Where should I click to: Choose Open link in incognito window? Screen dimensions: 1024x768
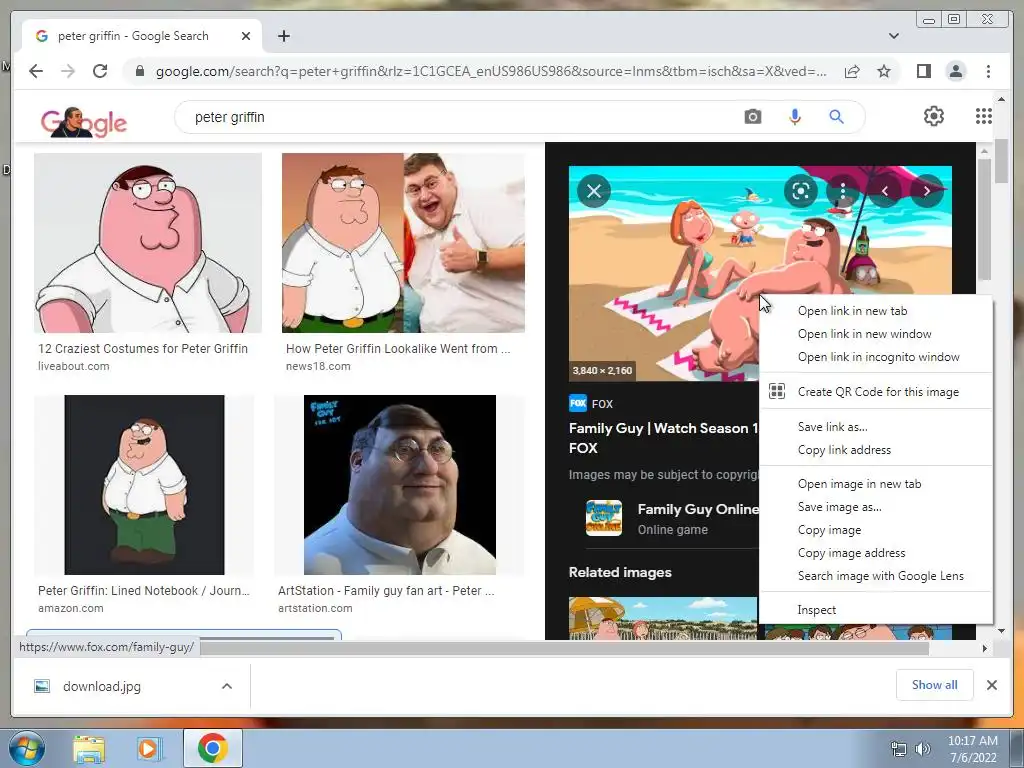click(x=876, y=357)
